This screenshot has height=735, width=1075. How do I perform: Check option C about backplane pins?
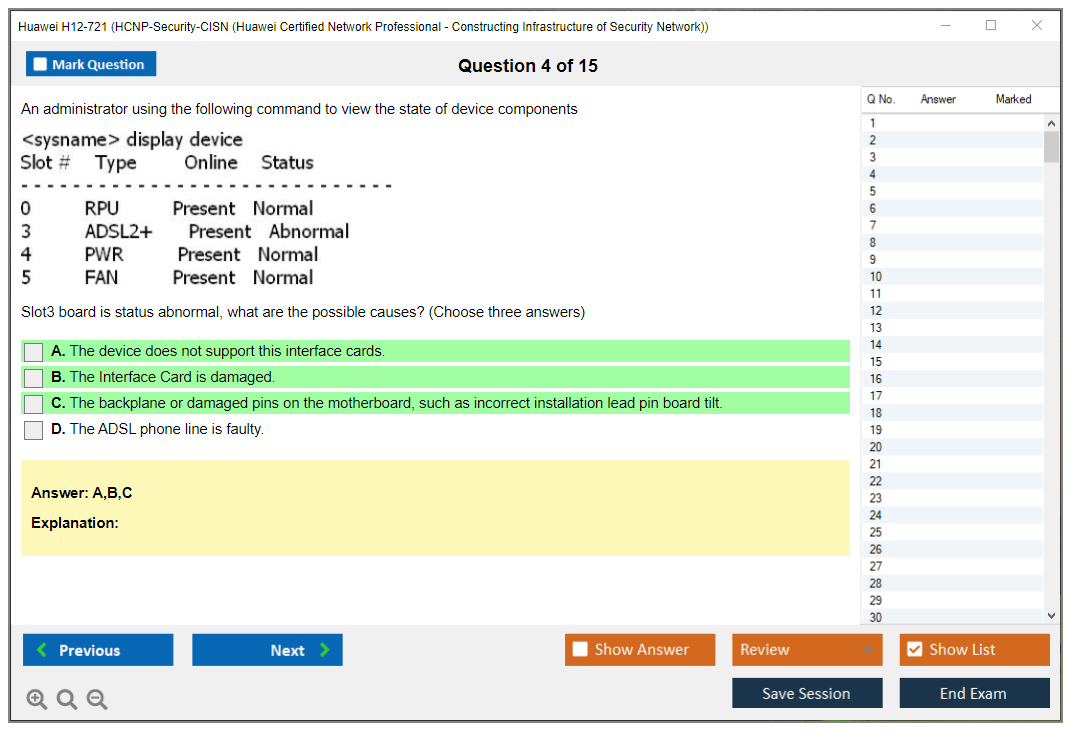tap(34, 404)
